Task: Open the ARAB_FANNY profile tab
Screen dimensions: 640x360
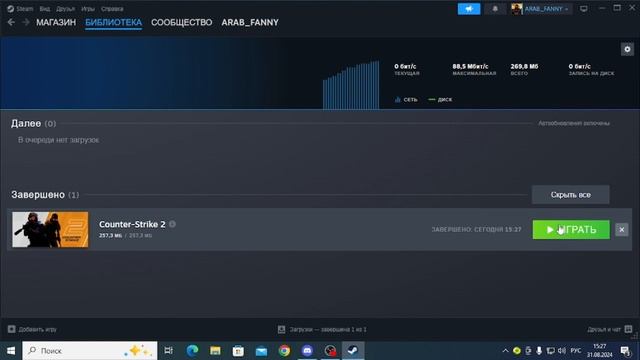Action: coord(250,22)
